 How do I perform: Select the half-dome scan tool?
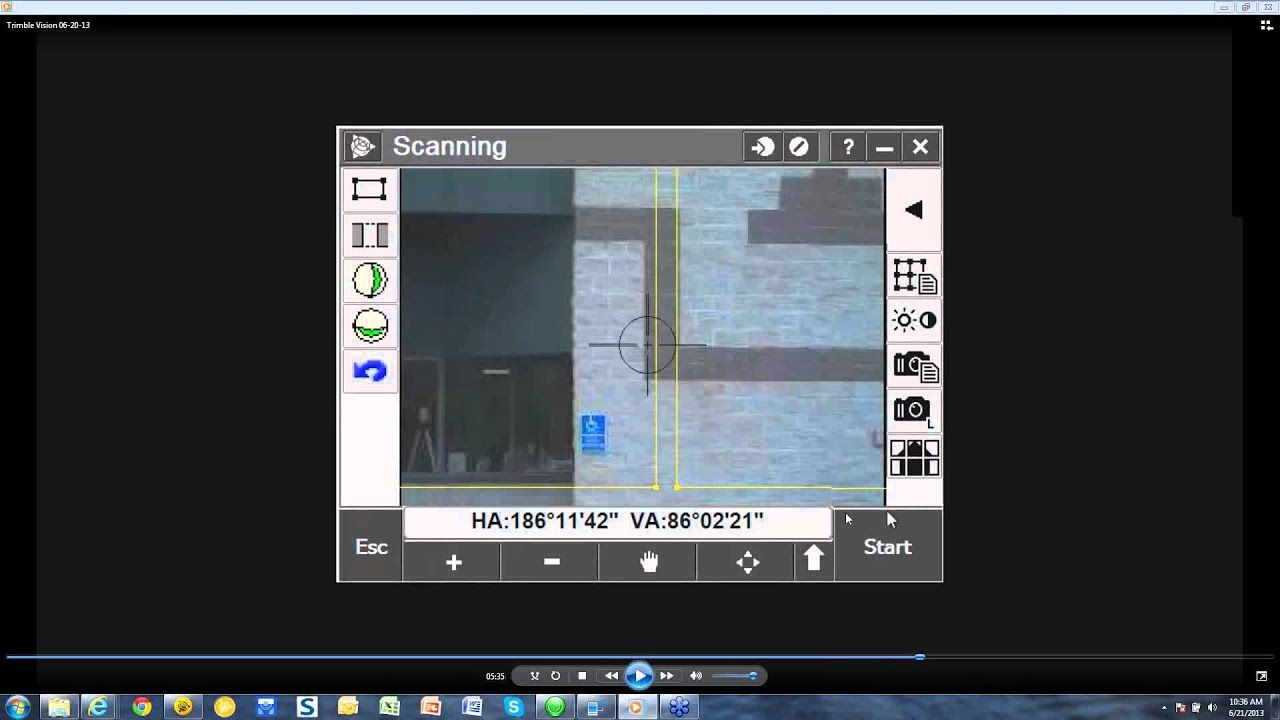(369, 280)
